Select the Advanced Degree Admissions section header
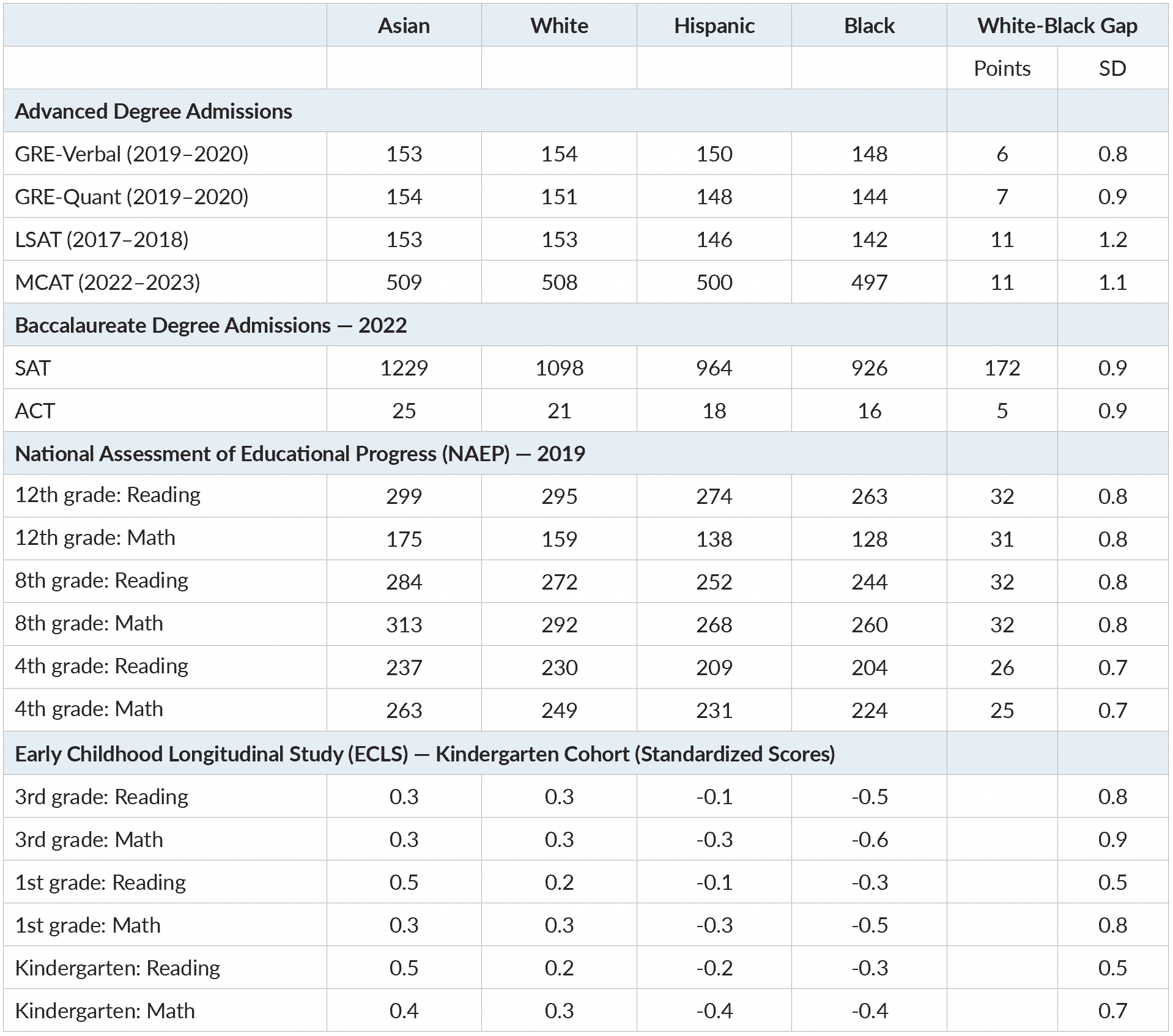 pos(152,111)
